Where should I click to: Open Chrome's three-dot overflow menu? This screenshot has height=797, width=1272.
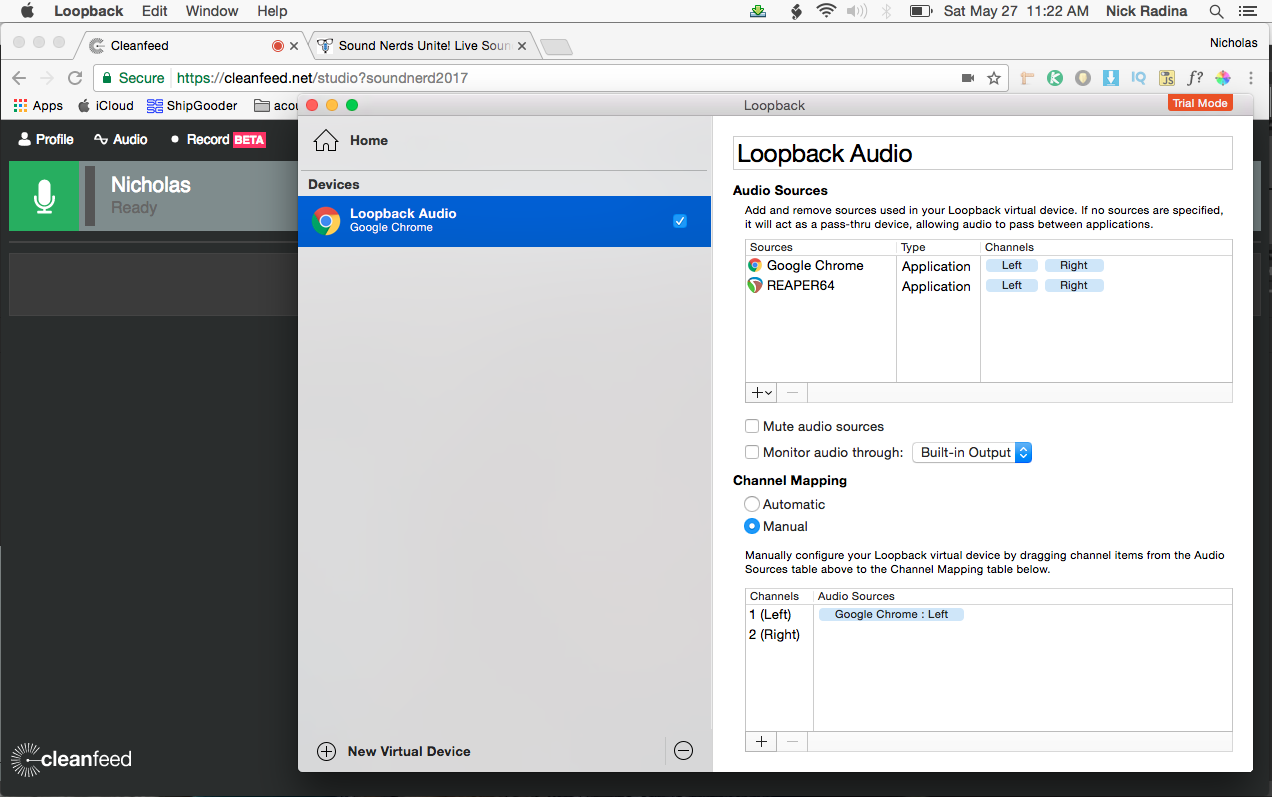(x=1249, y=77)
